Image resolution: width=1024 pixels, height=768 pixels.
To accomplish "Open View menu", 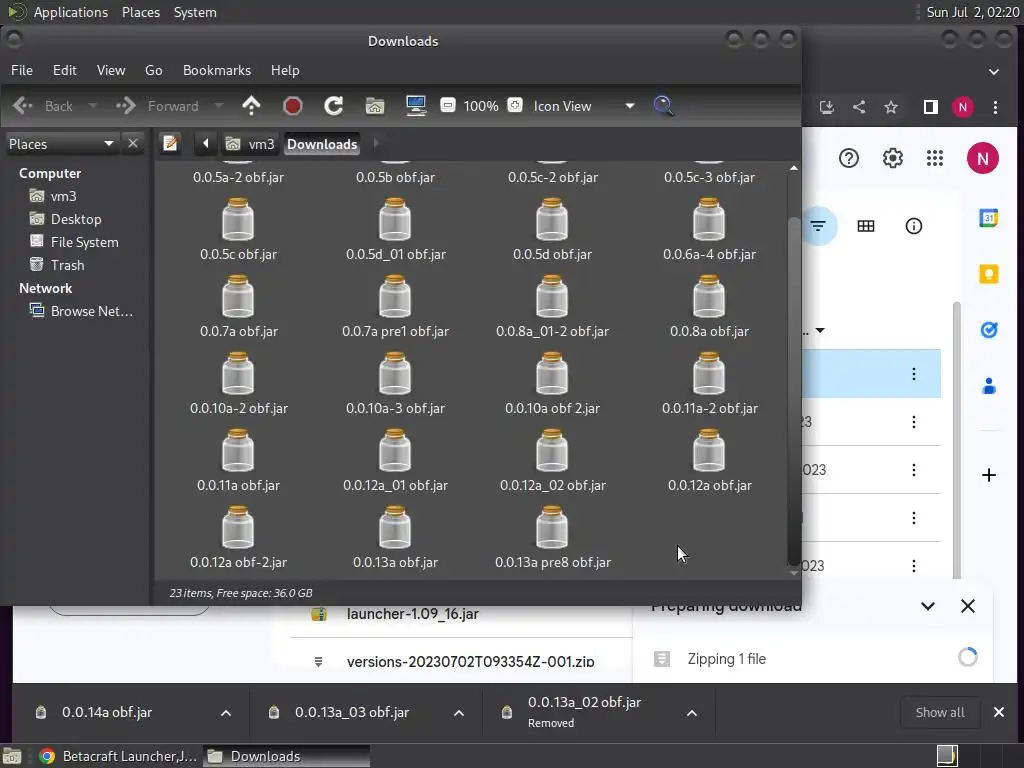I will (111, 70).
